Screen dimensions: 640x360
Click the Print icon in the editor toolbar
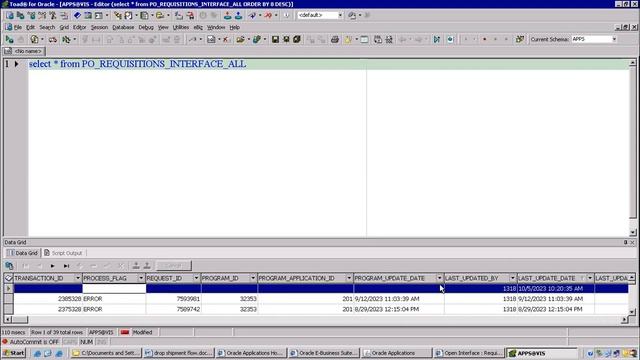pyautogui.click(x=335, y=39)
